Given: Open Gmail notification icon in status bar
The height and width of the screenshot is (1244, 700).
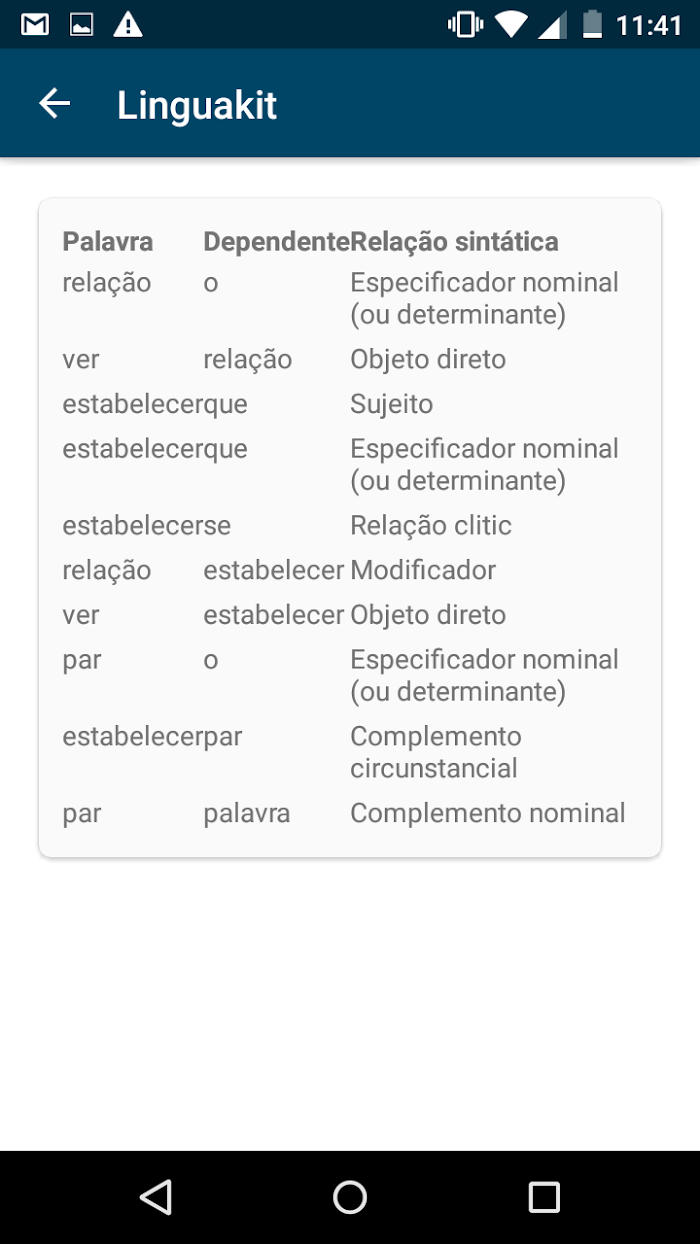Looking at the screenshot, I should 35,24.
